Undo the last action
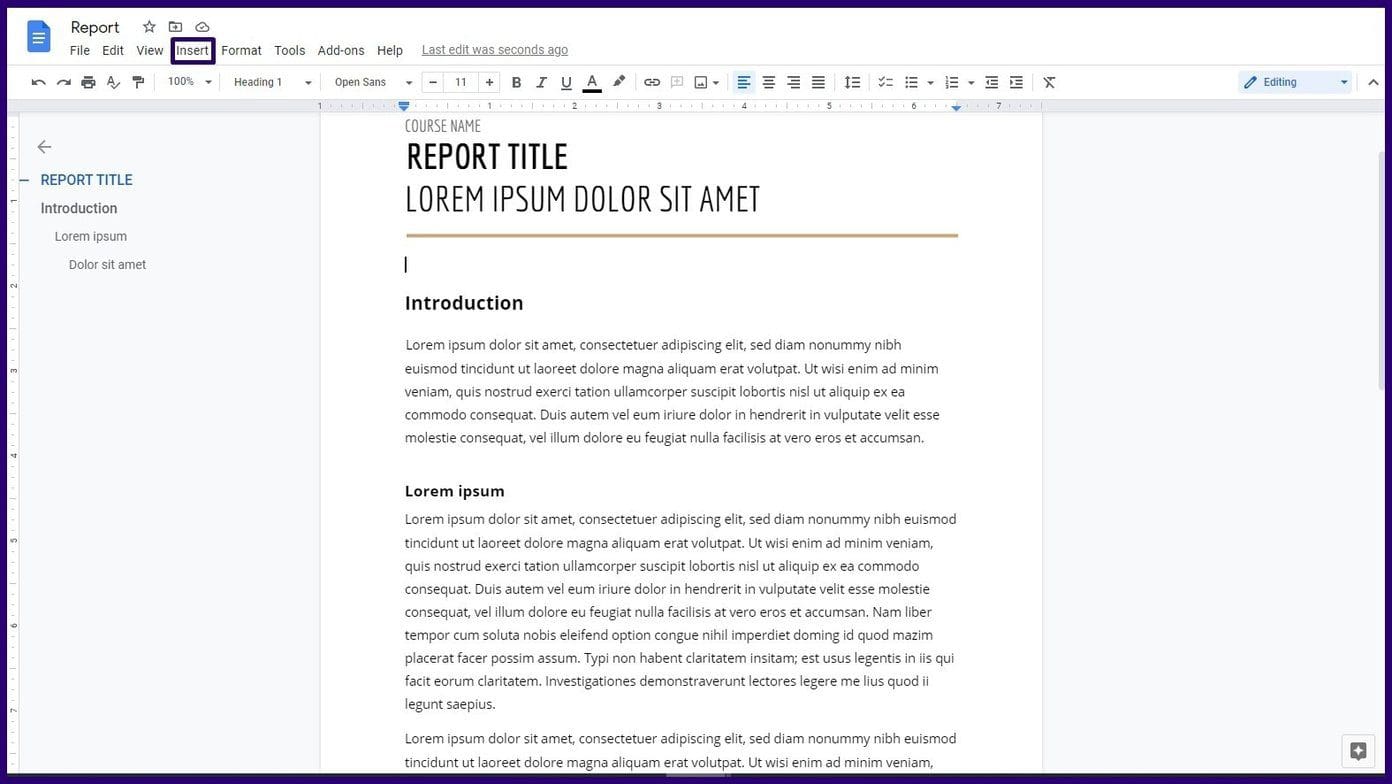 pyautogui.click(x=38, y=82)
